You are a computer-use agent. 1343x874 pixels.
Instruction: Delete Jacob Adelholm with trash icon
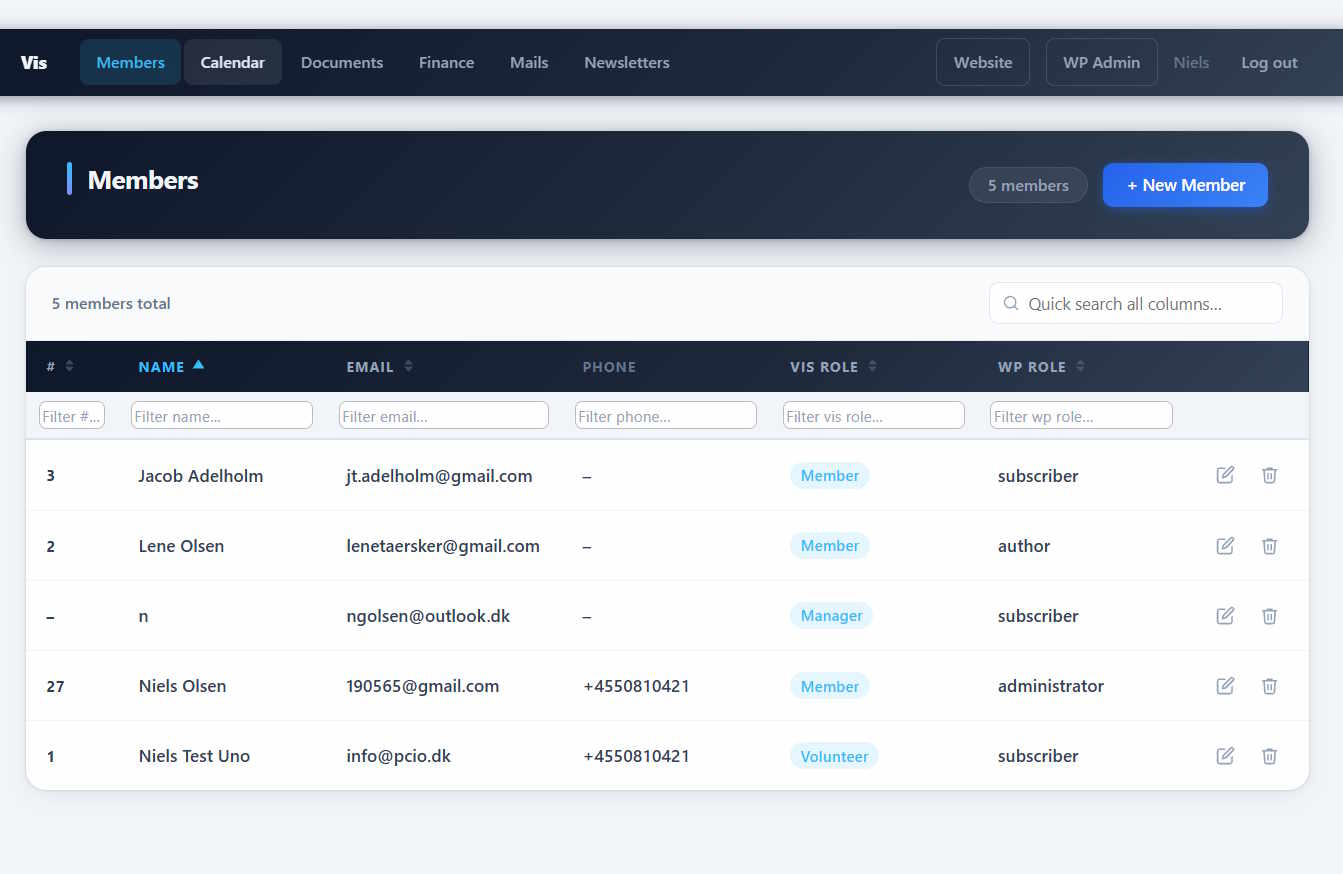click(x=1269, y=475)
